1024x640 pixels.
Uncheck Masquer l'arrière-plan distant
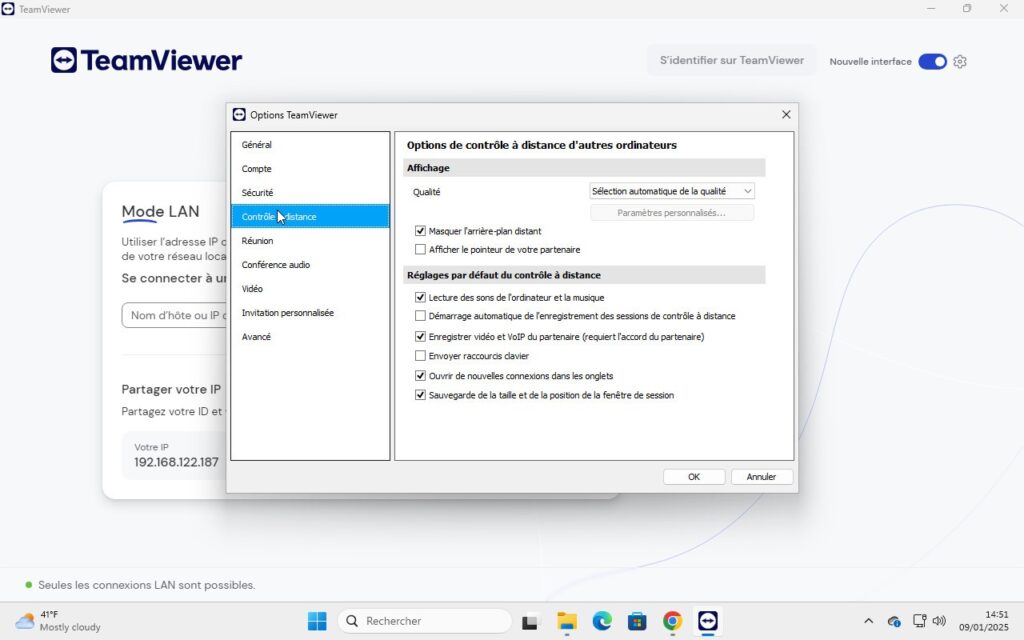(x=420, y=231)
